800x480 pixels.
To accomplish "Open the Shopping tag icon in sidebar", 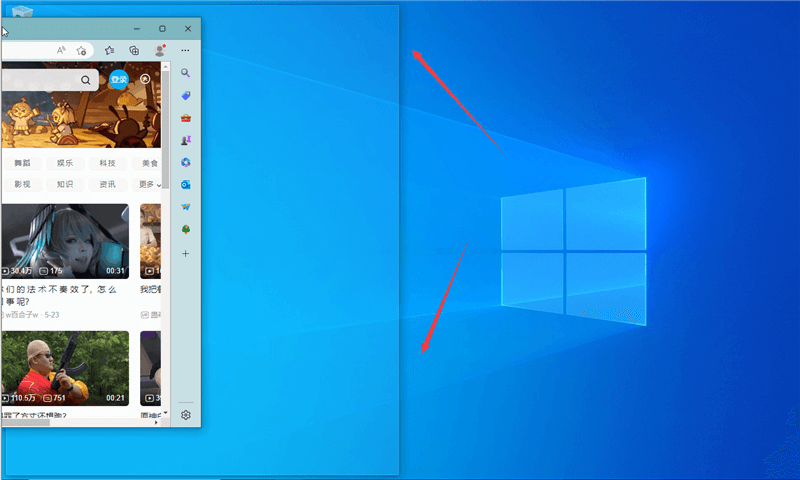I will click(x=185, y=96).
